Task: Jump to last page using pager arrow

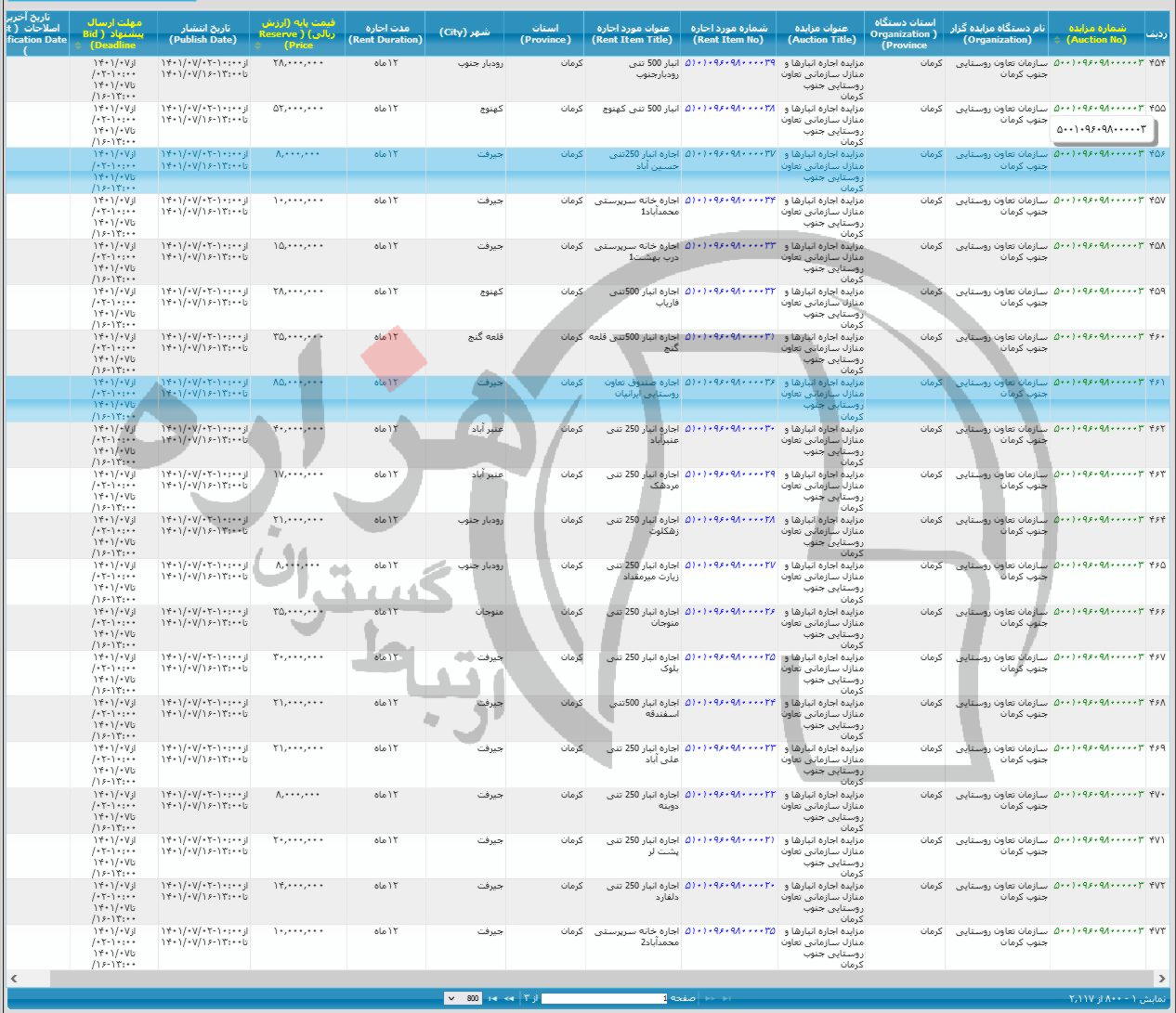Action: [492, 998]
